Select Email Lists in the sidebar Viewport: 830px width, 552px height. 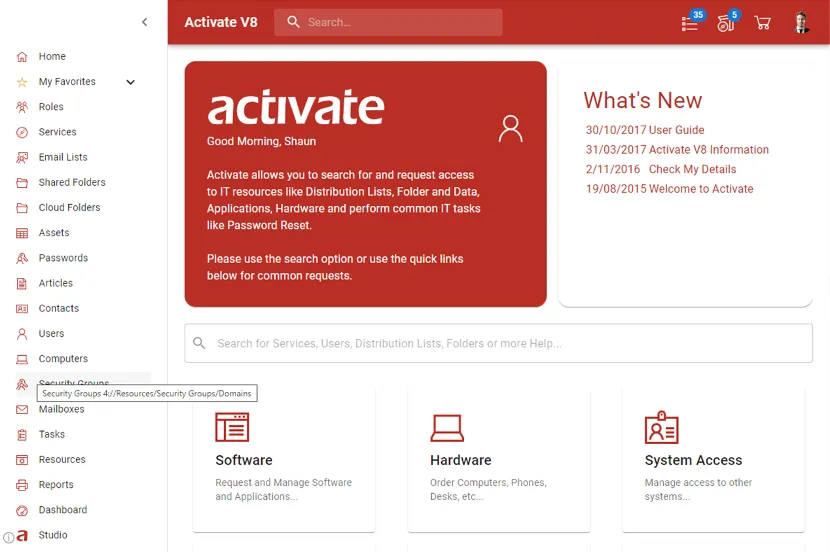63,157
